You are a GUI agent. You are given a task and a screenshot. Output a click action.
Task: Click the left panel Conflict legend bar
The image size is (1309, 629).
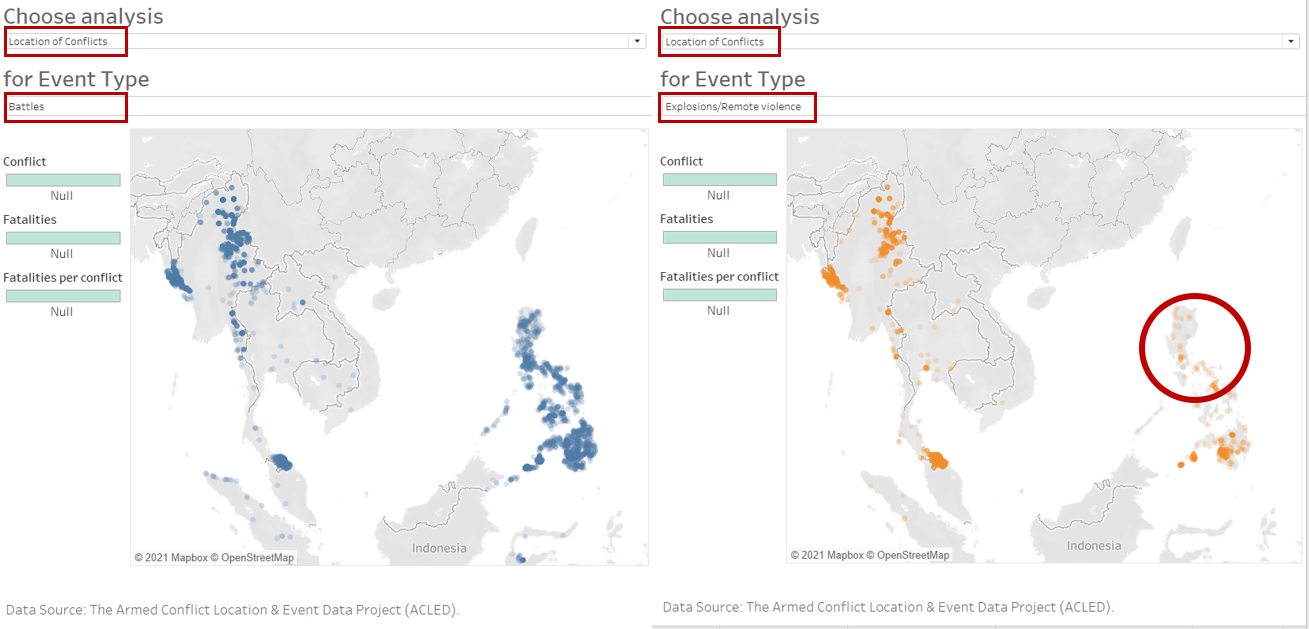tap(63, 180)
